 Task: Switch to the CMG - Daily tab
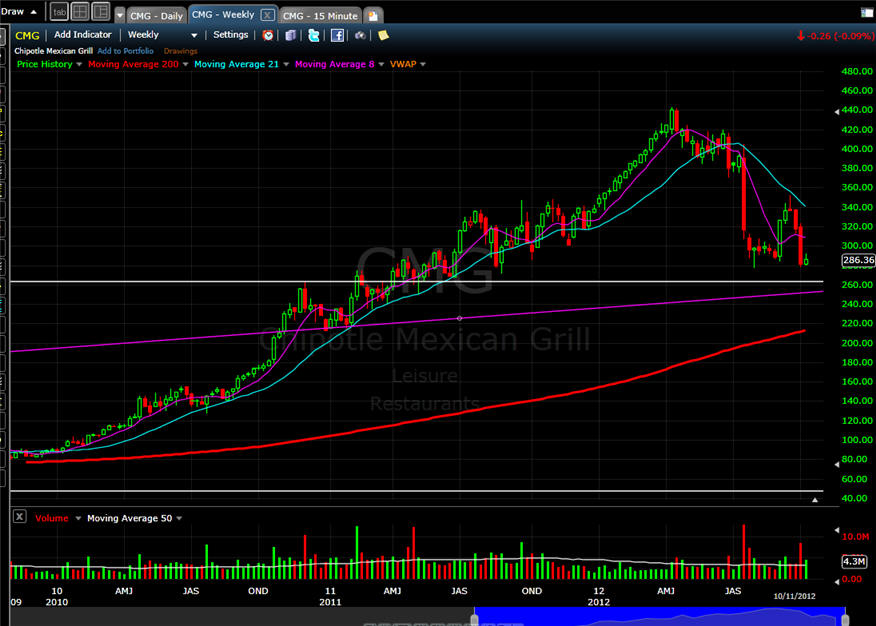(155, 16)
